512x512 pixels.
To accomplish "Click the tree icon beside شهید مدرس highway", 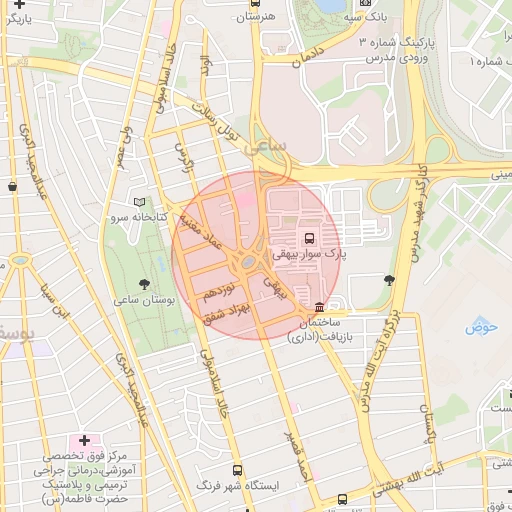I will [x=389, y=280].
